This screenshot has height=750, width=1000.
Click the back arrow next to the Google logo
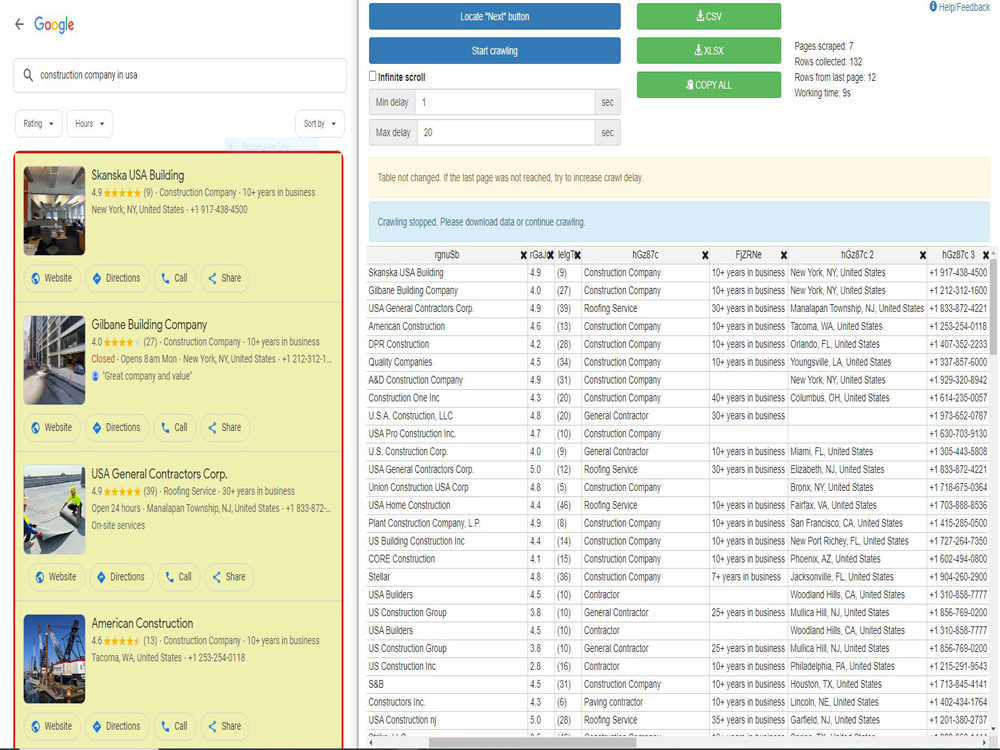(19, 25)
